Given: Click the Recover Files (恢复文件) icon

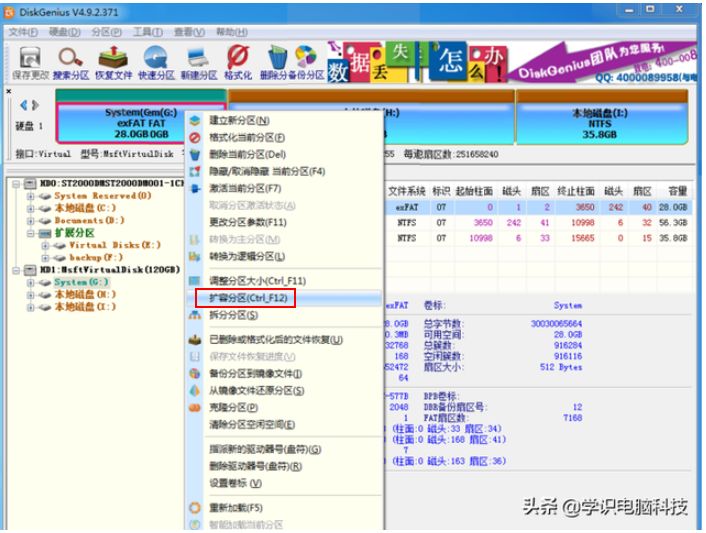Looking at the screenshot, I should pyautogui.click(x=113, y=63).
